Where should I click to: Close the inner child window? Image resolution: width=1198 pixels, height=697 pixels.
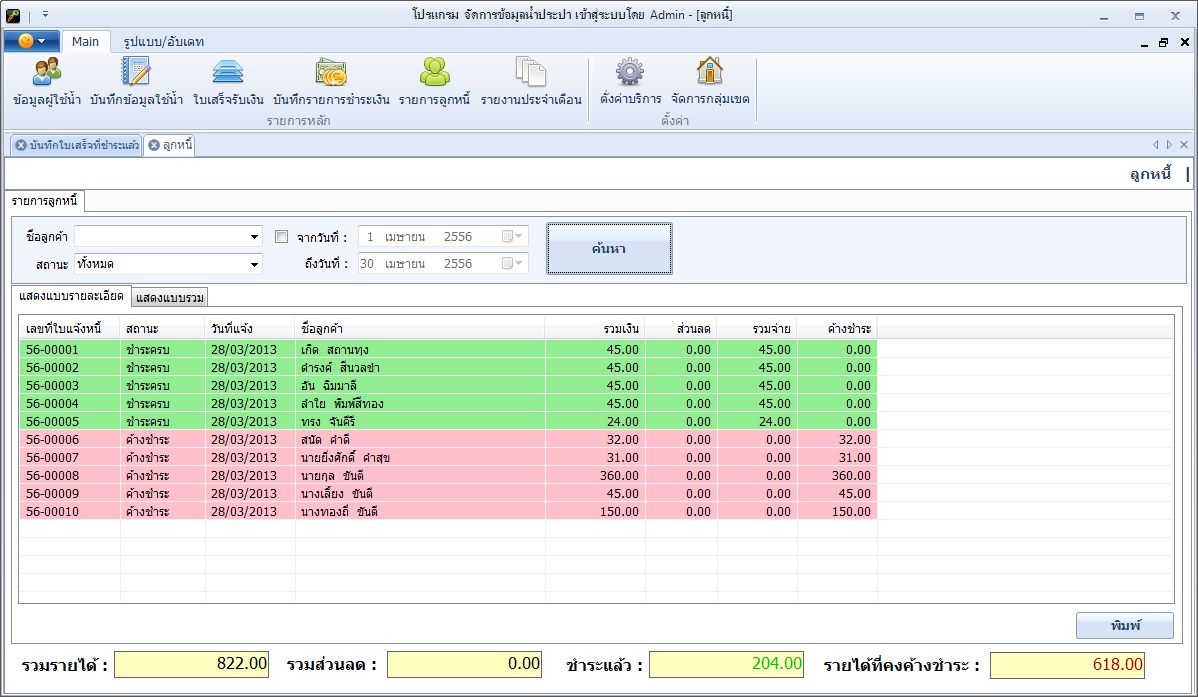[x=1184, y=43]
